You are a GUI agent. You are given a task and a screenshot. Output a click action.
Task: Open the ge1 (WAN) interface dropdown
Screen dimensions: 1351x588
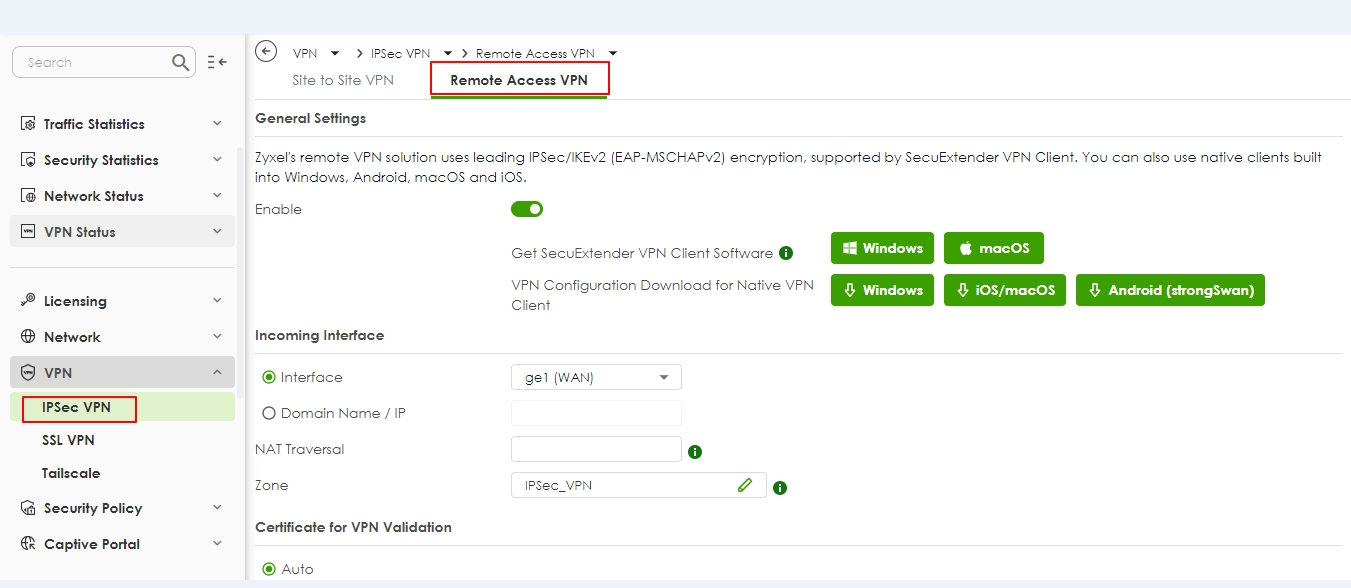596,377
